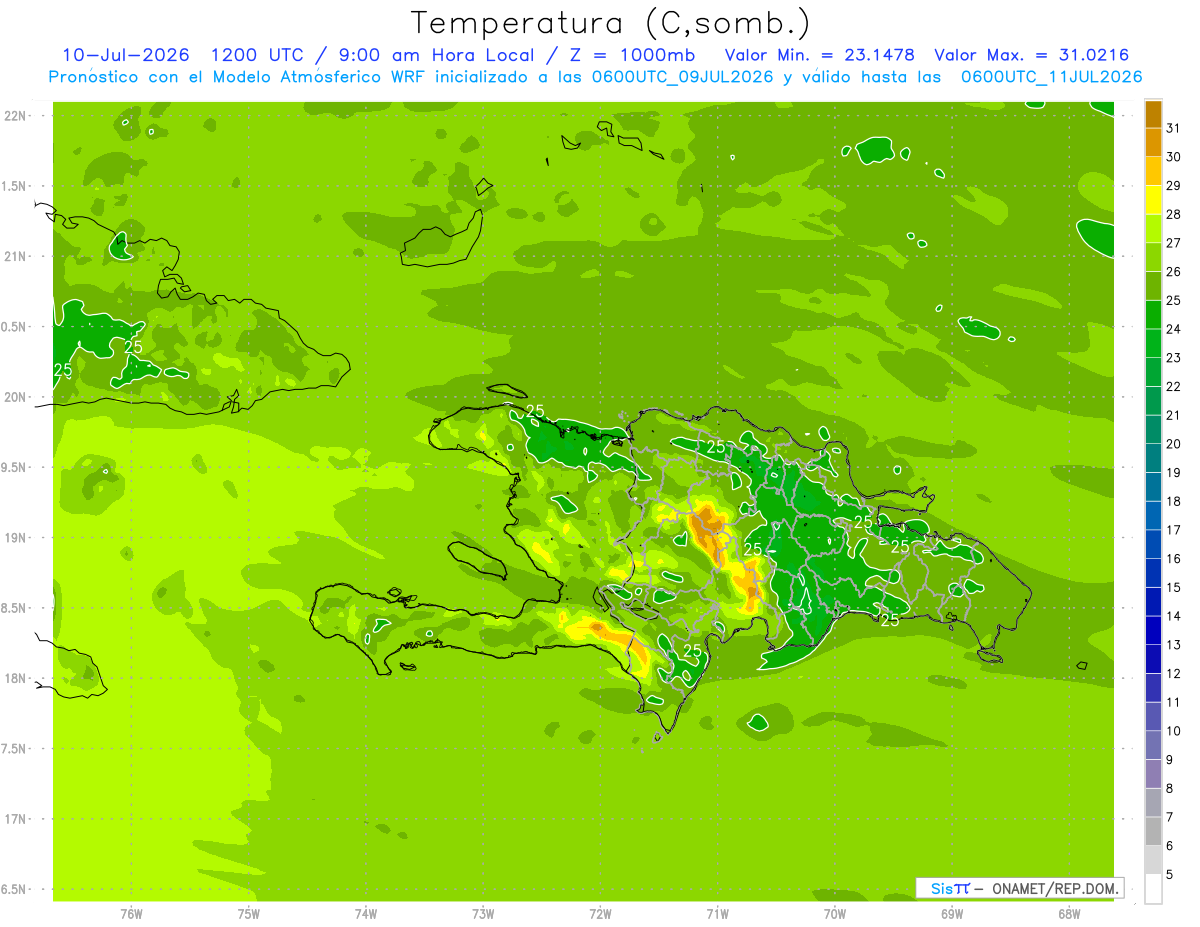Click the '76W' longitude label
Image resolution: width=1200 pixels, height=927 pixels.
(131, 913)
